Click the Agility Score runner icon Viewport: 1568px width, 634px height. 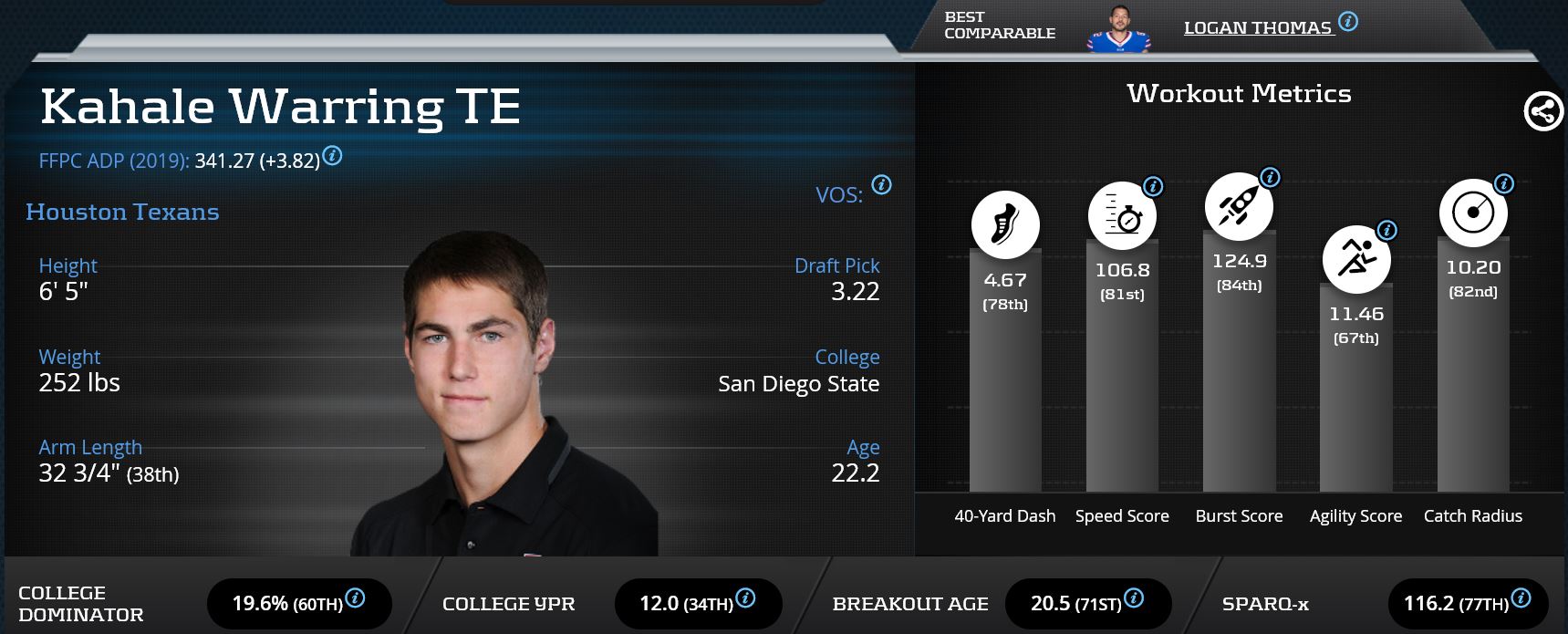tap(1355, 259)
